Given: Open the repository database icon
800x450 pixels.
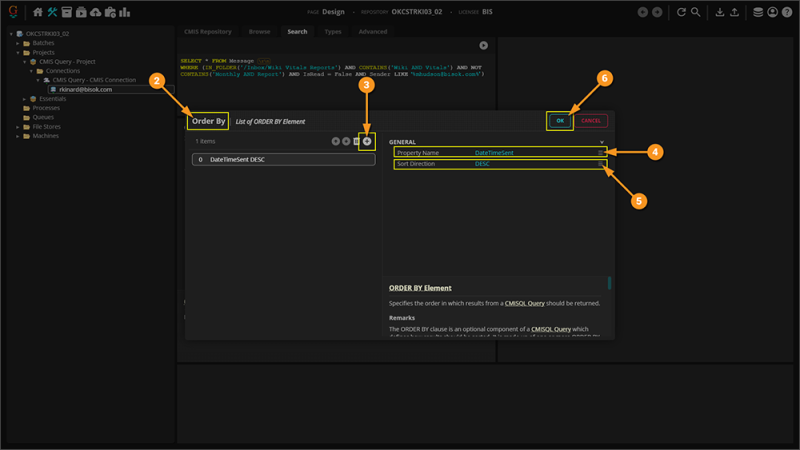Looking at the screenshot, I should 758,12.
